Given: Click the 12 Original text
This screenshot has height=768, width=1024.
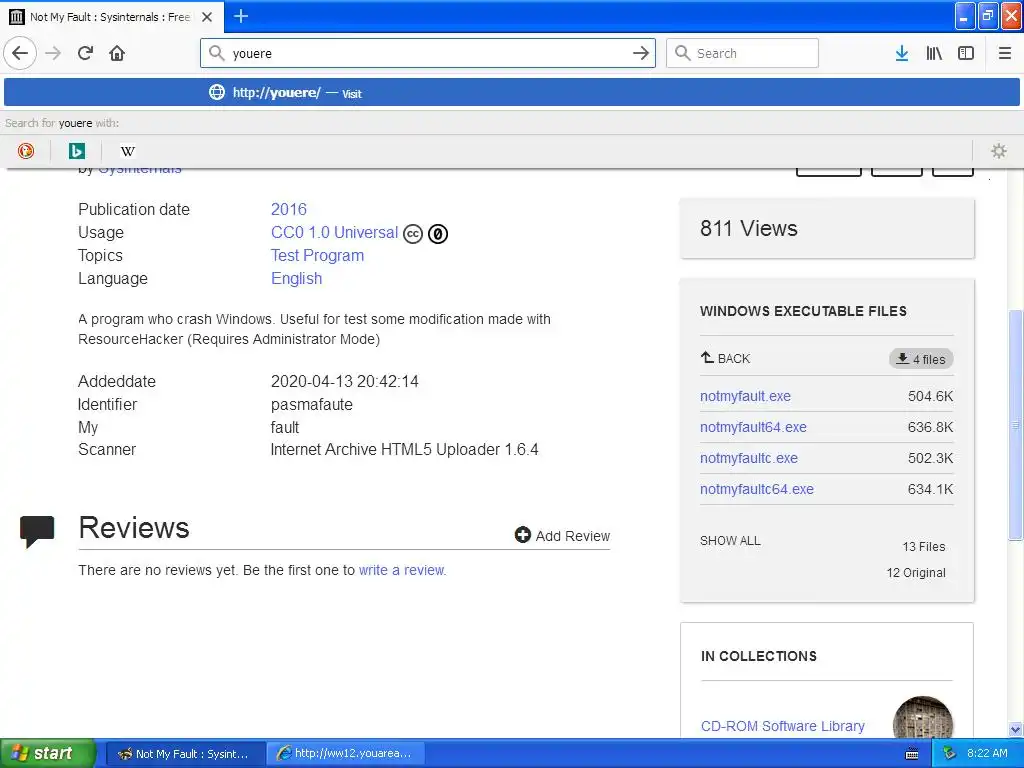Looking at the screenshot, I should point(916,573).
